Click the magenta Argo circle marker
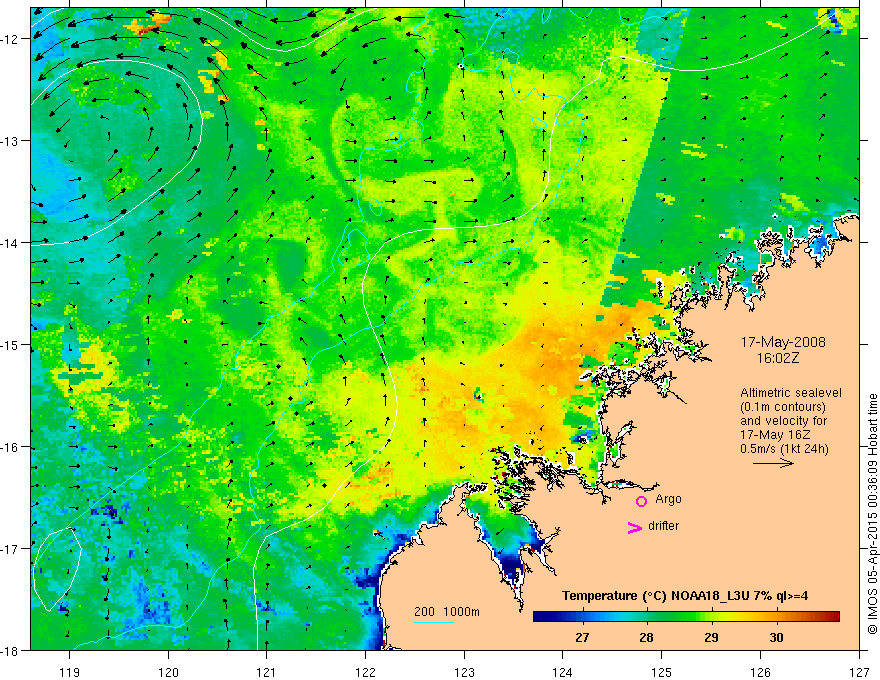The image size is (880, 680). (x=641, y=501)
